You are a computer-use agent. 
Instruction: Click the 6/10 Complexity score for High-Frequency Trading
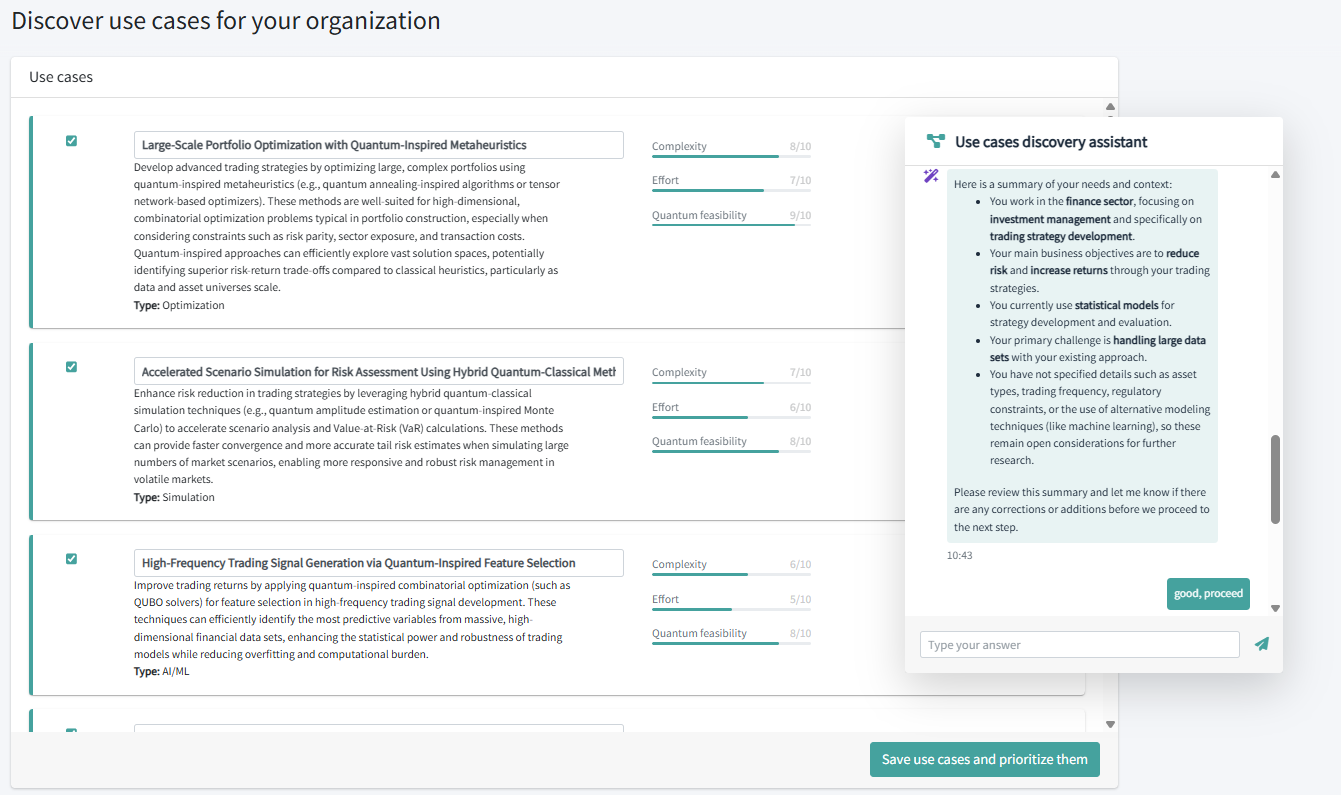pos(800,564)
